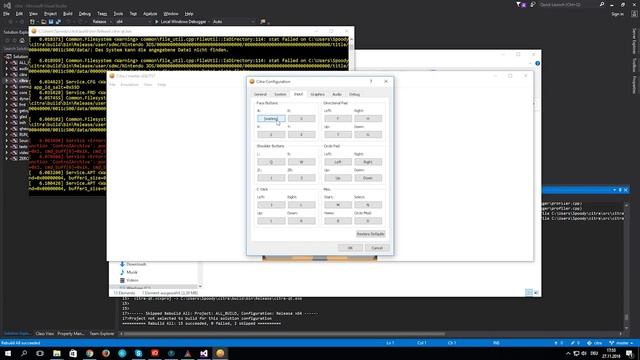Launch Chrome from the taskbar
The width and height of the screenshot is (640, 360).
[x=89, y=353]
